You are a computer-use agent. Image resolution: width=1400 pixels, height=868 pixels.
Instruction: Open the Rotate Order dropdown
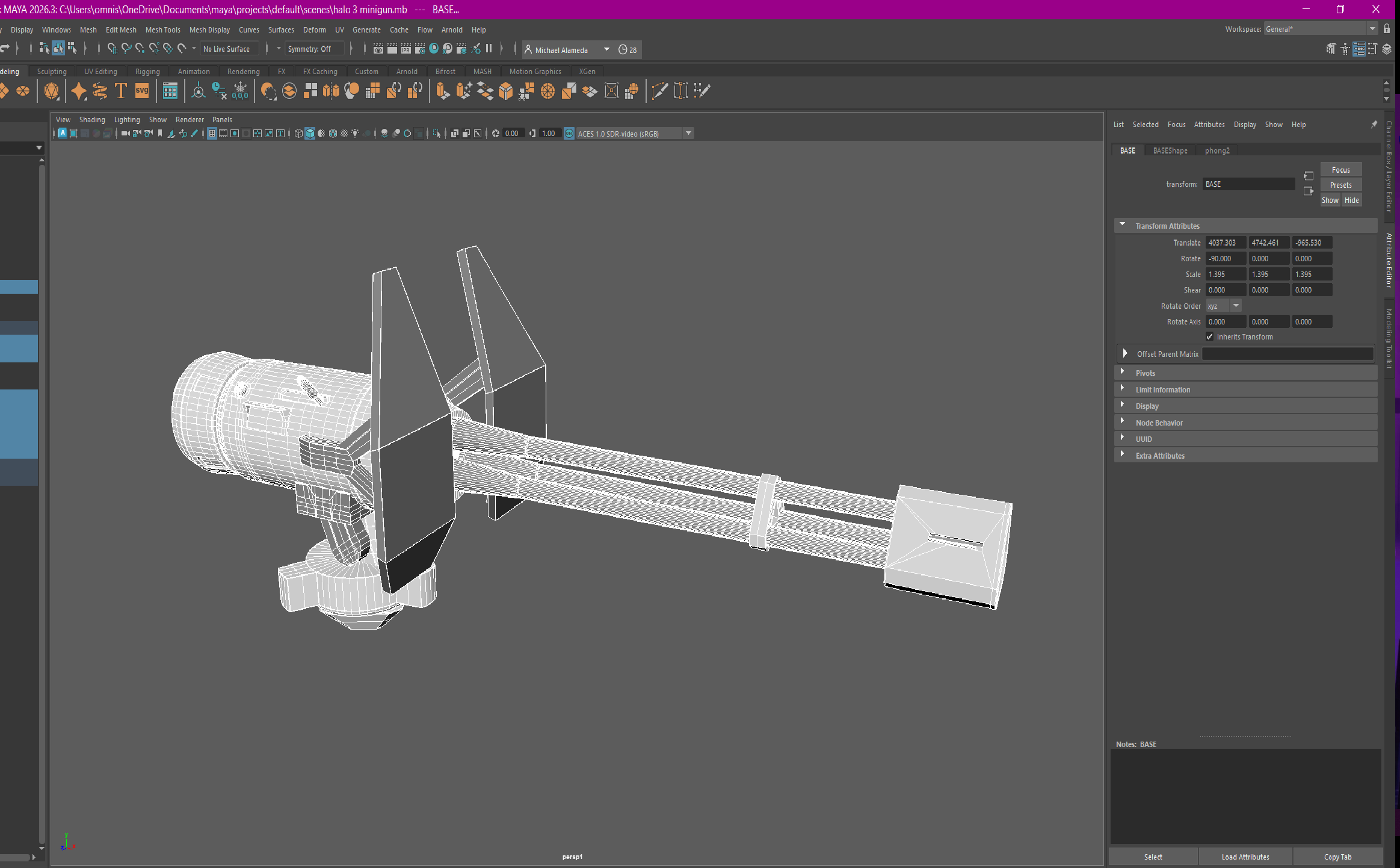[x=1224, y=306]
